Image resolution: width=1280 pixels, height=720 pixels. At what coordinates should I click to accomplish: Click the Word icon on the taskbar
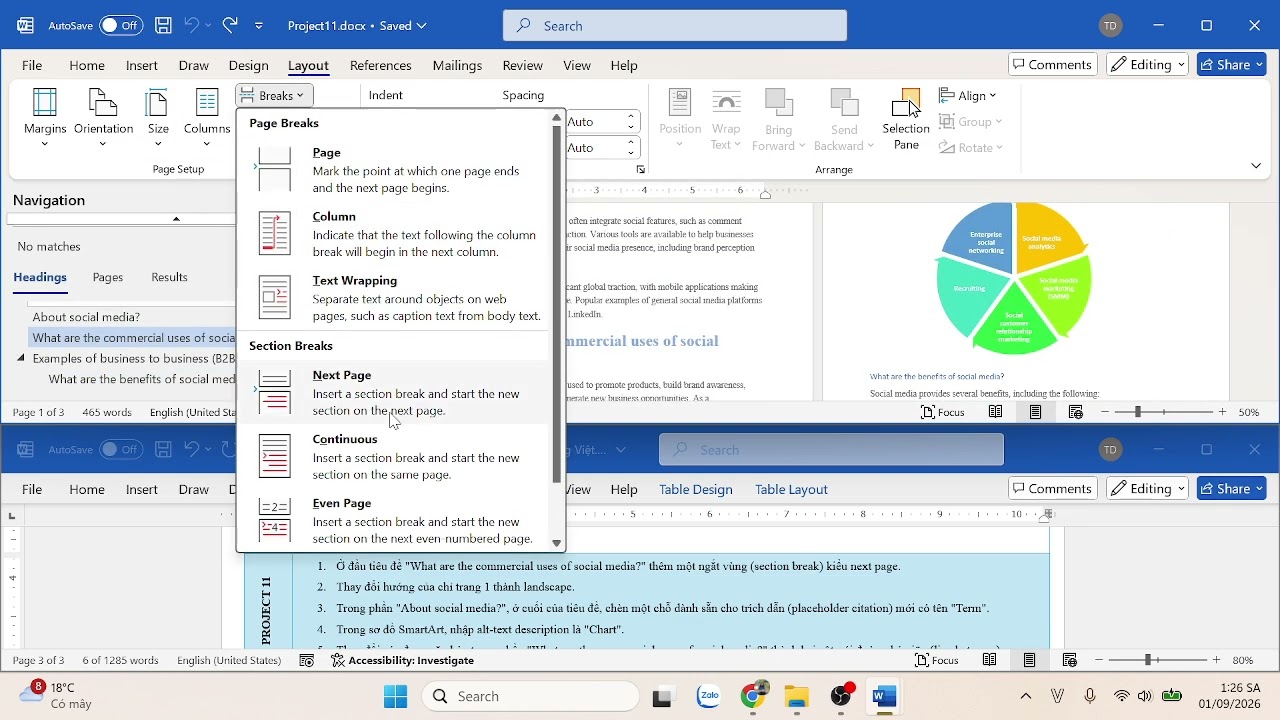pyautogui.click(x=884, y=696)
